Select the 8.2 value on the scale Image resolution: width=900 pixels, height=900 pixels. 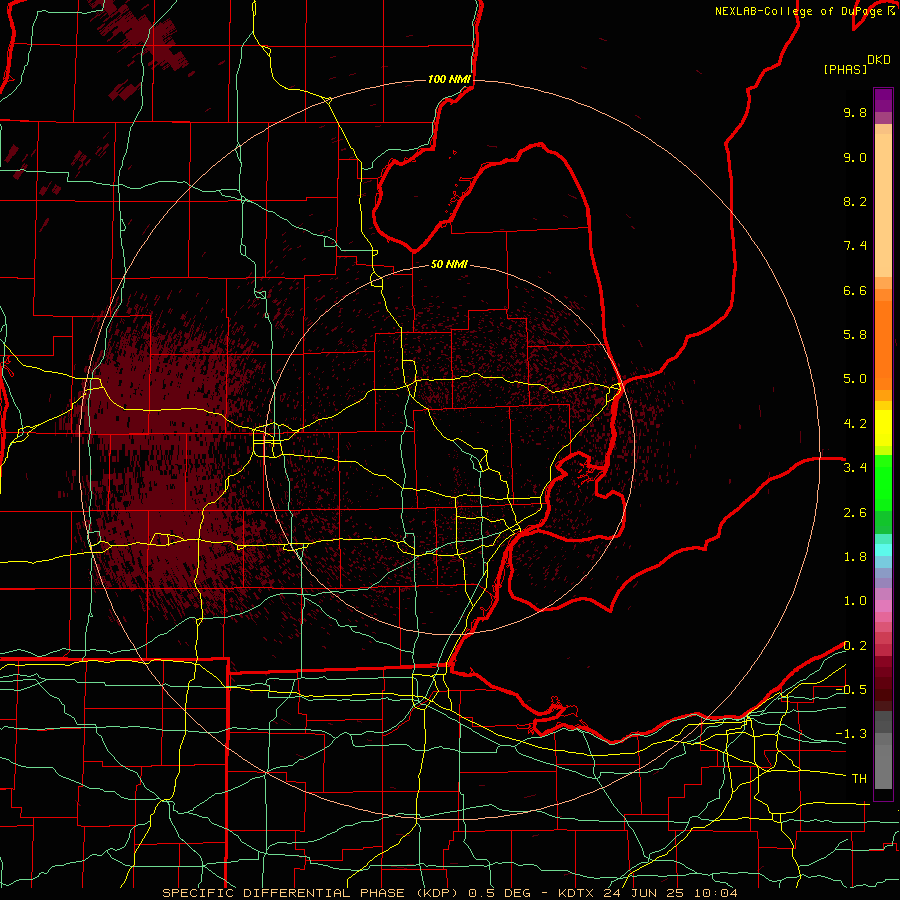855,201
